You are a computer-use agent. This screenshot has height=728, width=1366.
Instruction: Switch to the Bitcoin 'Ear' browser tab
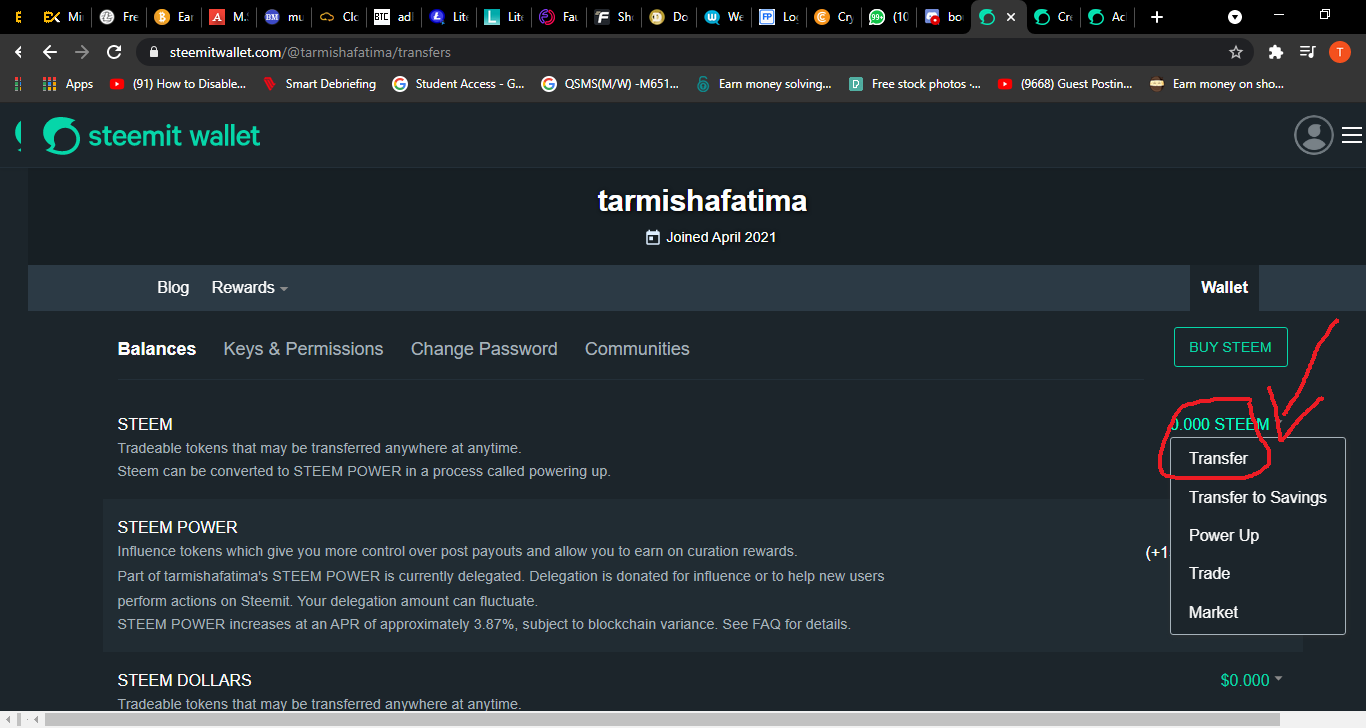172,17
